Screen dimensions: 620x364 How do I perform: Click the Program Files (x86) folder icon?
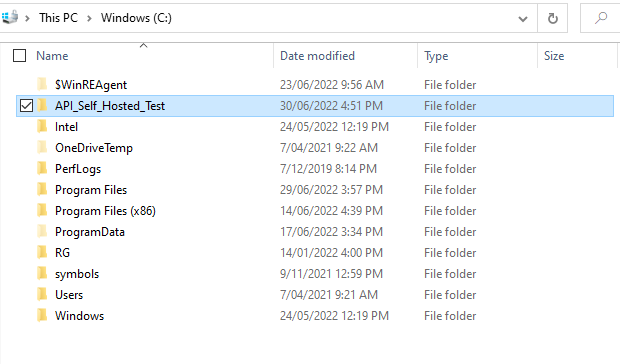(x=42, y=210)
